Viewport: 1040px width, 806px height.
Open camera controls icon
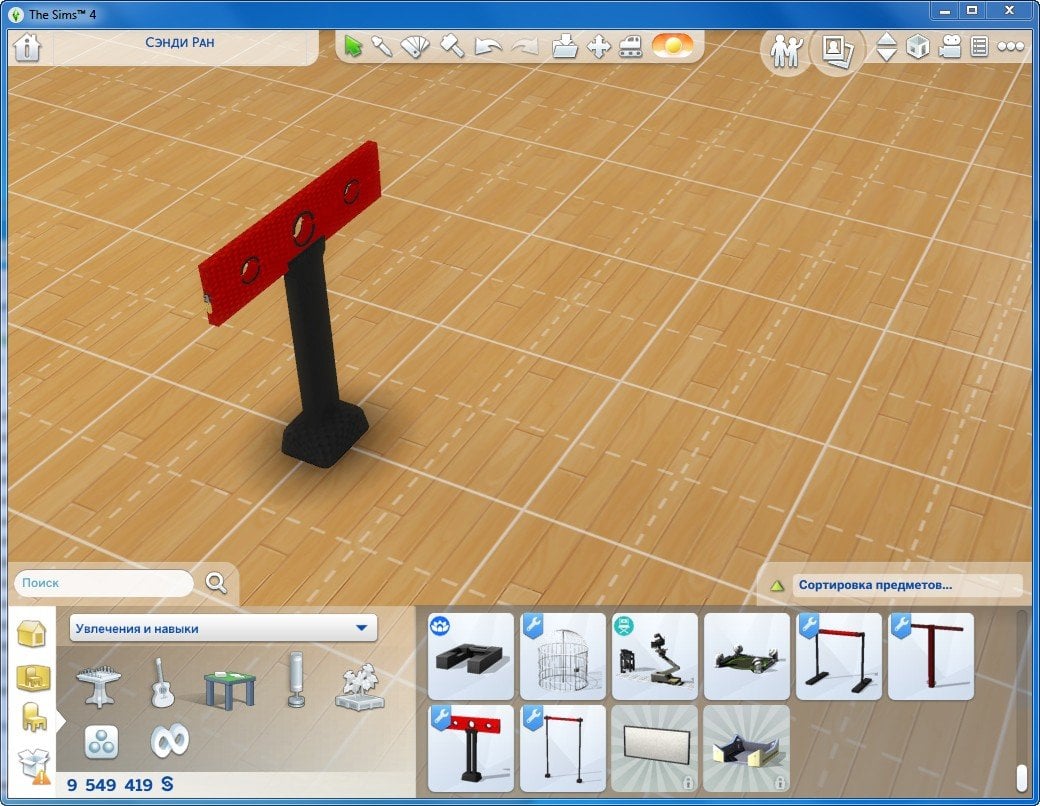(950, 47)
